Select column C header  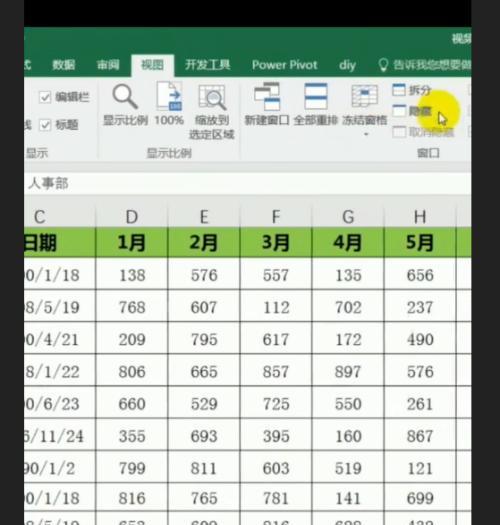(x=60, y=217)
